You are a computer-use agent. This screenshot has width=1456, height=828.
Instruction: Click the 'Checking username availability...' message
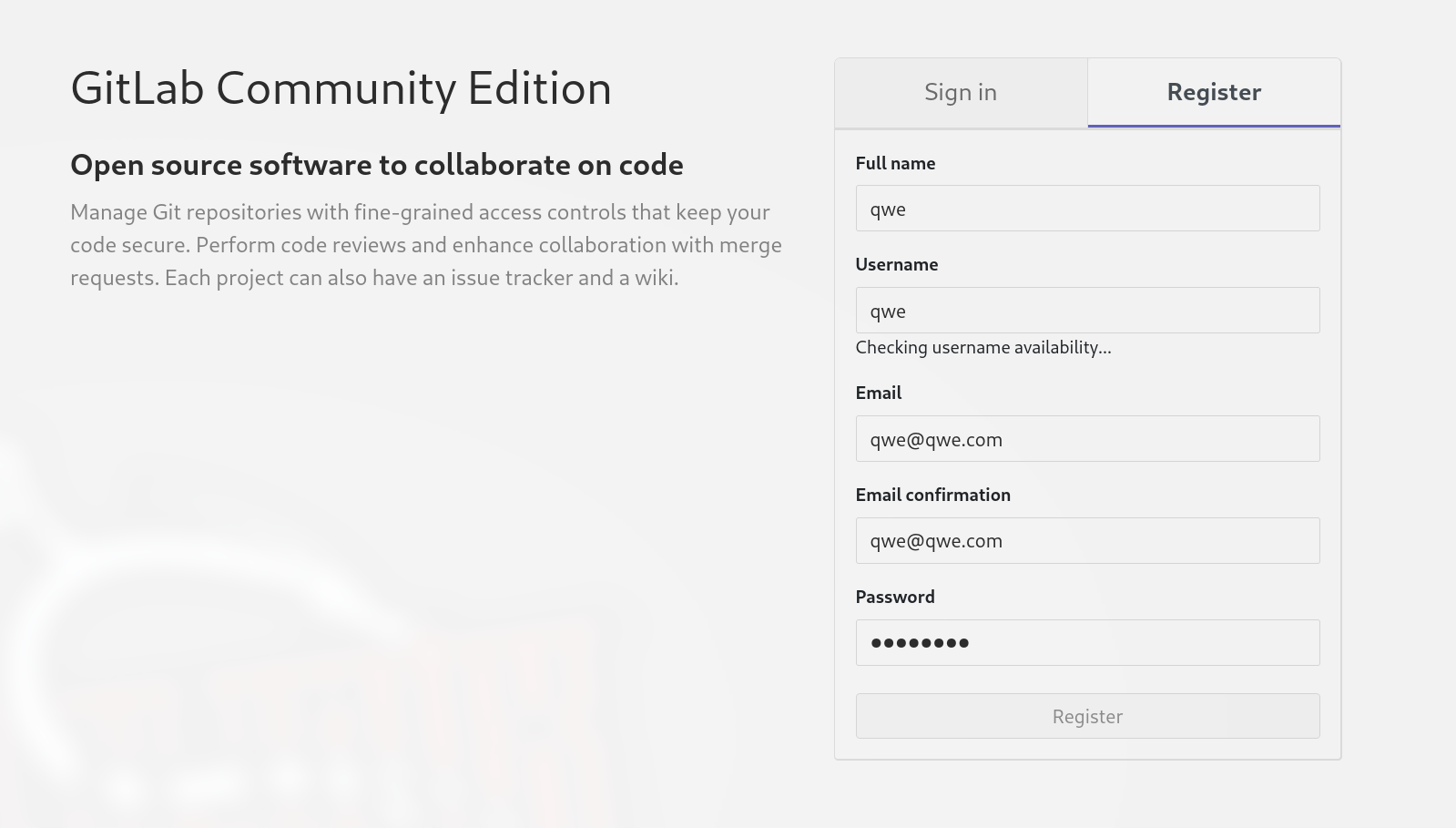tap(983, 348)
